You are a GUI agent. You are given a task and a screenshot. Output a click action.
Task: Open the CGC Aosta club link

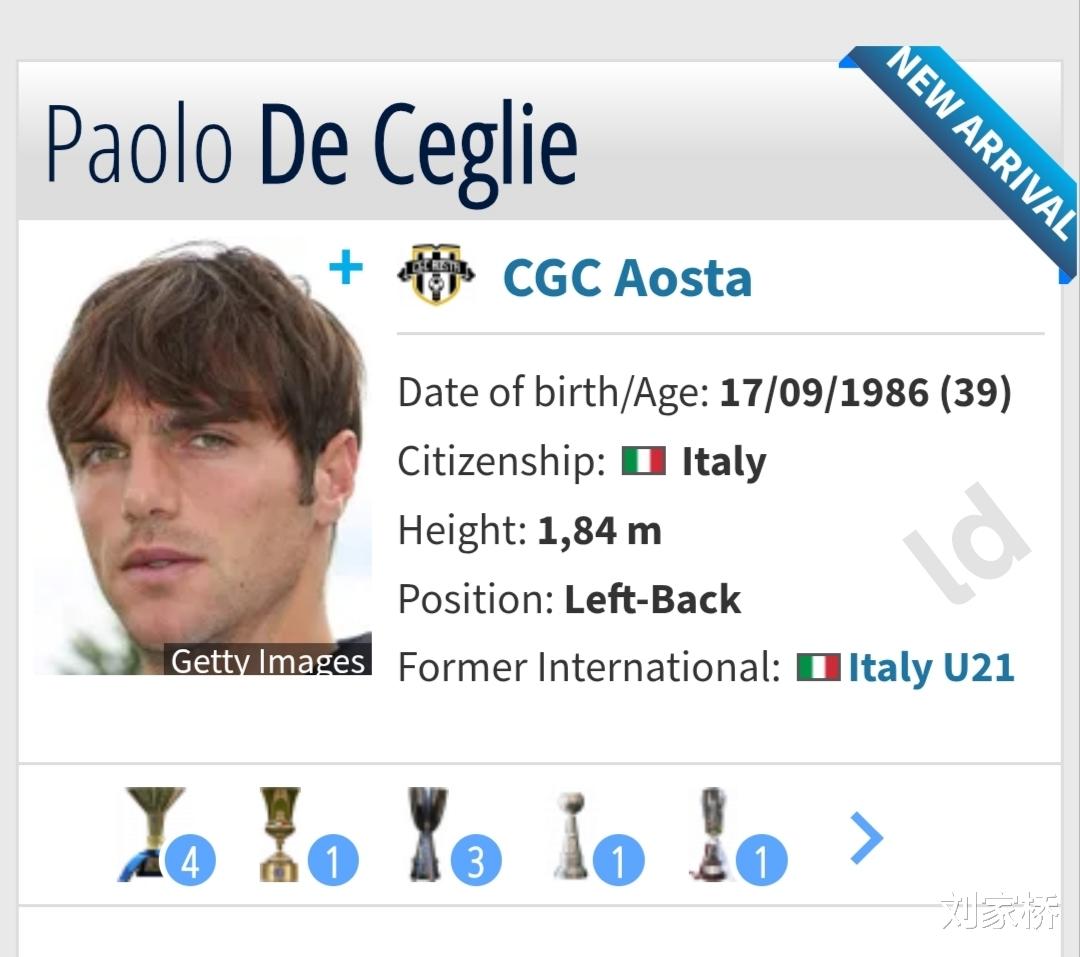click(627, 277)
